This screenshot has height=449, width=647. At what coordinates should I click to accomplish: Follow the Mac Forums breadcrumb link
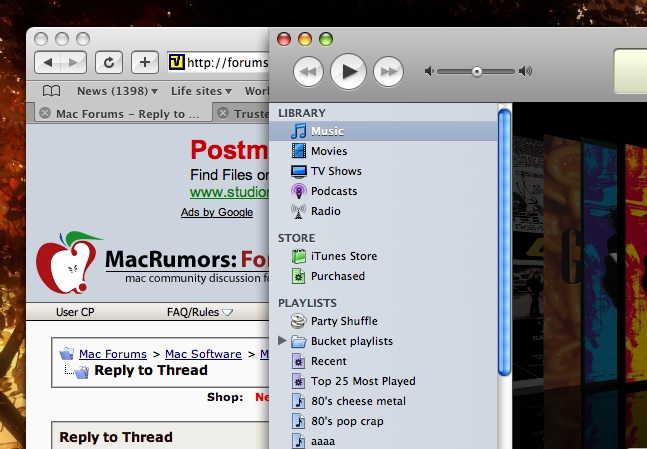click(x=113, y=354)
